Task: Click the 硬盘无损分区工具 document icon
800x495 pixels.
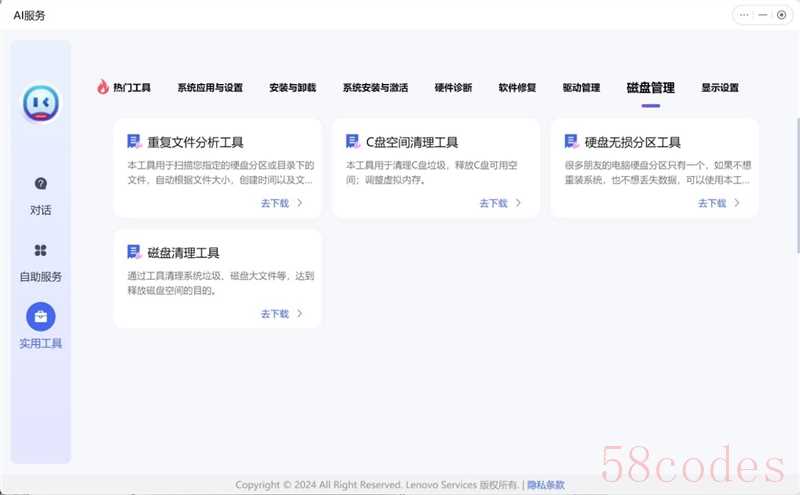Action: pos(571,142)
